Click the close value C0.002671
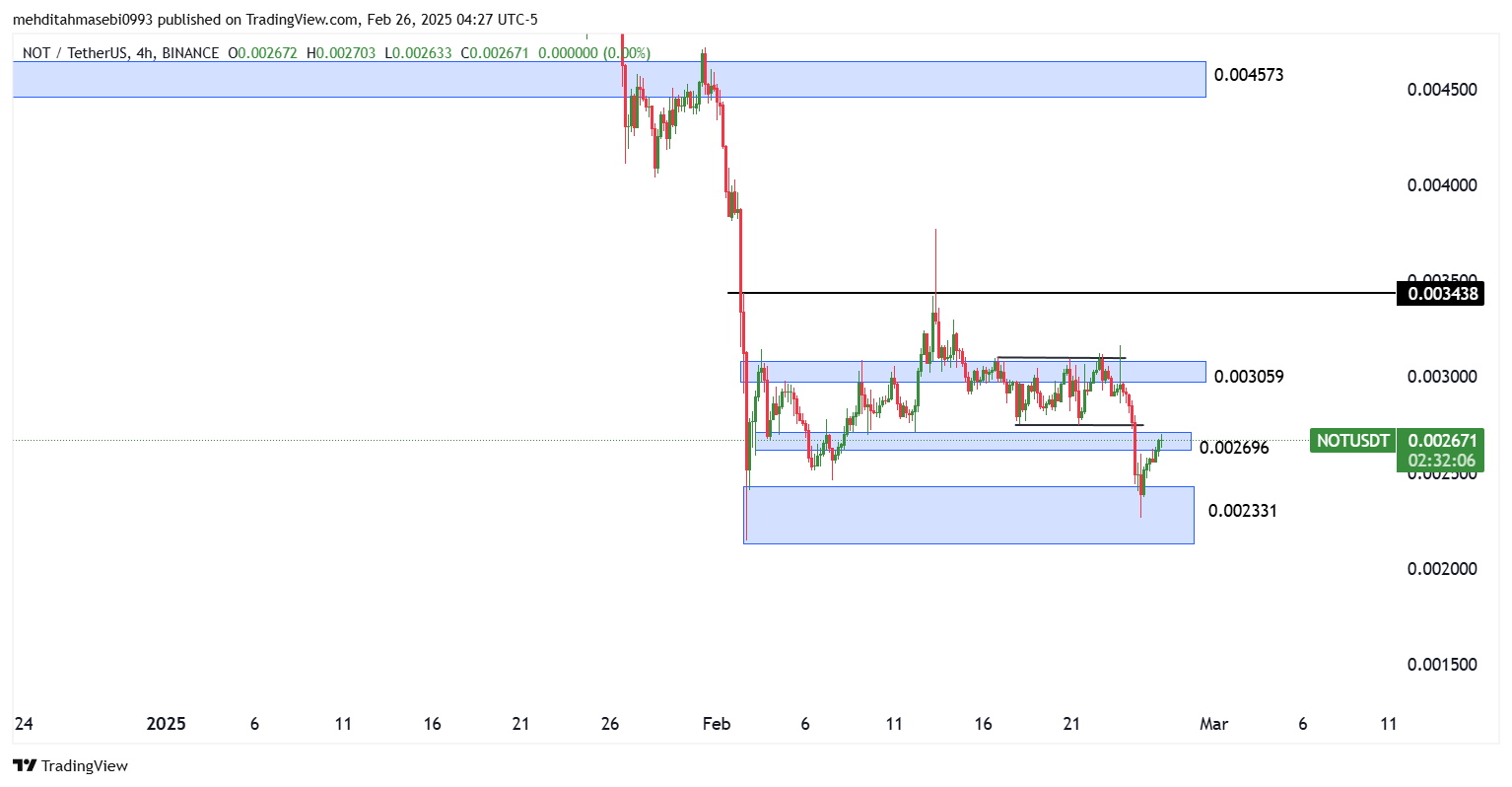This screenshot has height=787, width=1512. [x=495, y=52]
